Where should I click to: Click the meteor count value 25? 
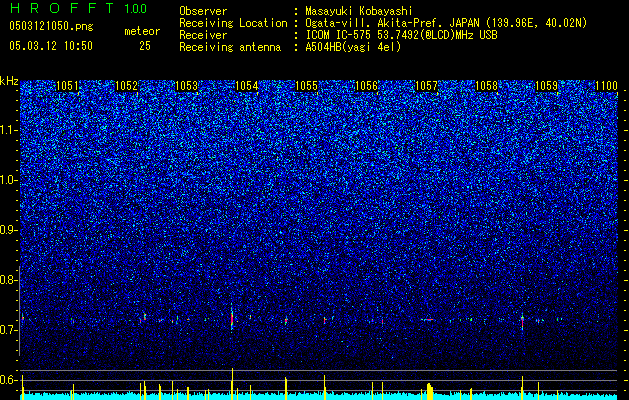click(145, 46)
